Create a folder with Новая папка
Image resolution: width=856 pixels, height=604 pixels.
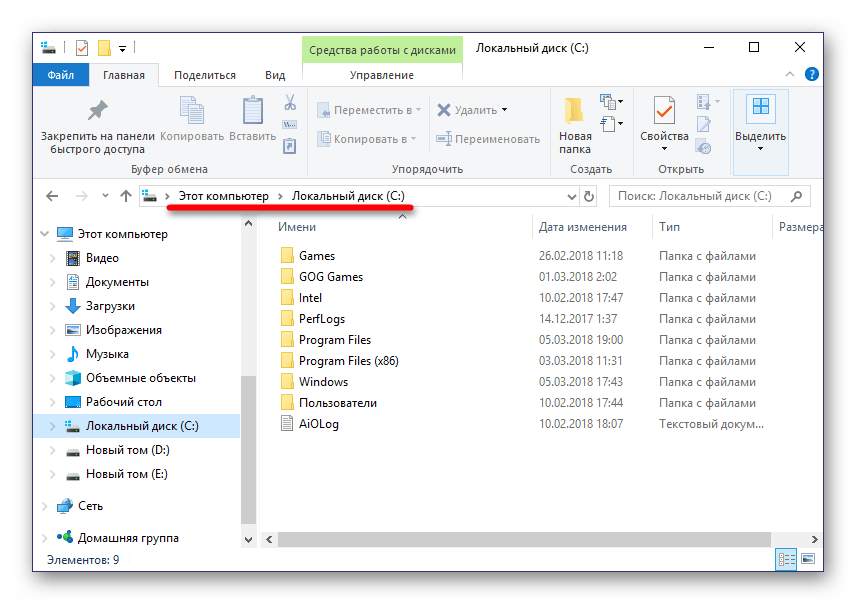575,125
